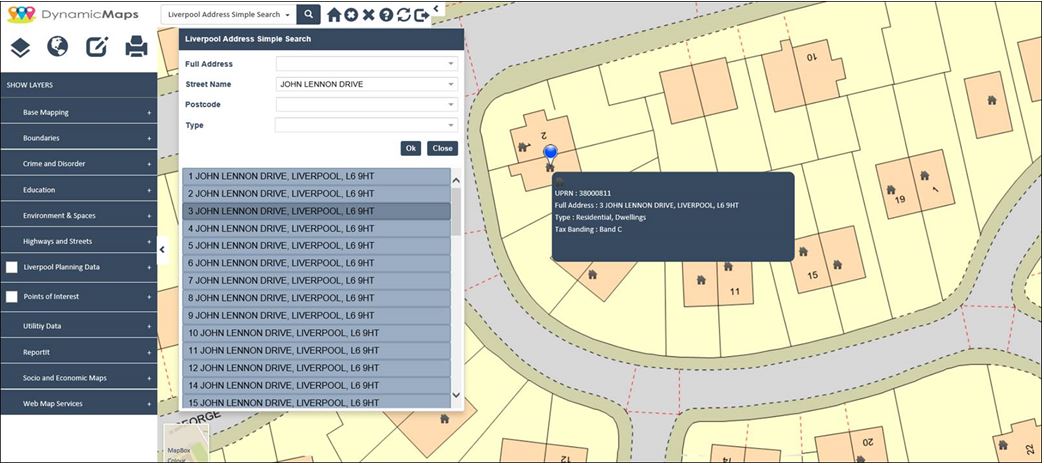Viewport: 1044px width, 465px height.
Task: Expand Utilitiy Data layer group
Action: [79, 326]
